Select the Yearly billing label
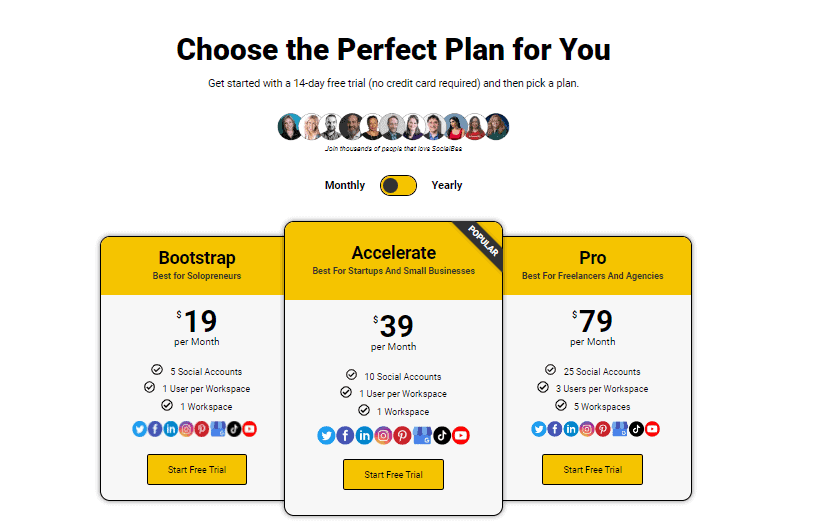820x532 pixels. (447, 185)
